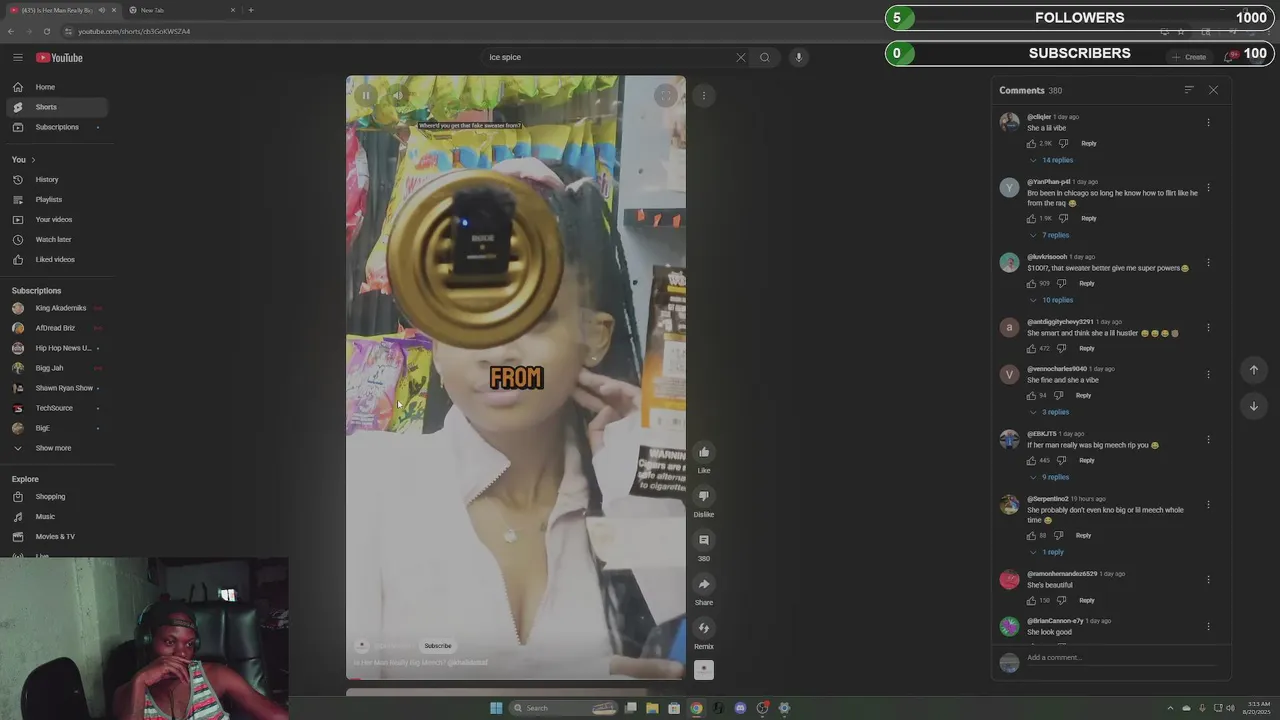This screenshot has height=720, width=1280.
Task: Open Your videos
Action: point(57,219)
